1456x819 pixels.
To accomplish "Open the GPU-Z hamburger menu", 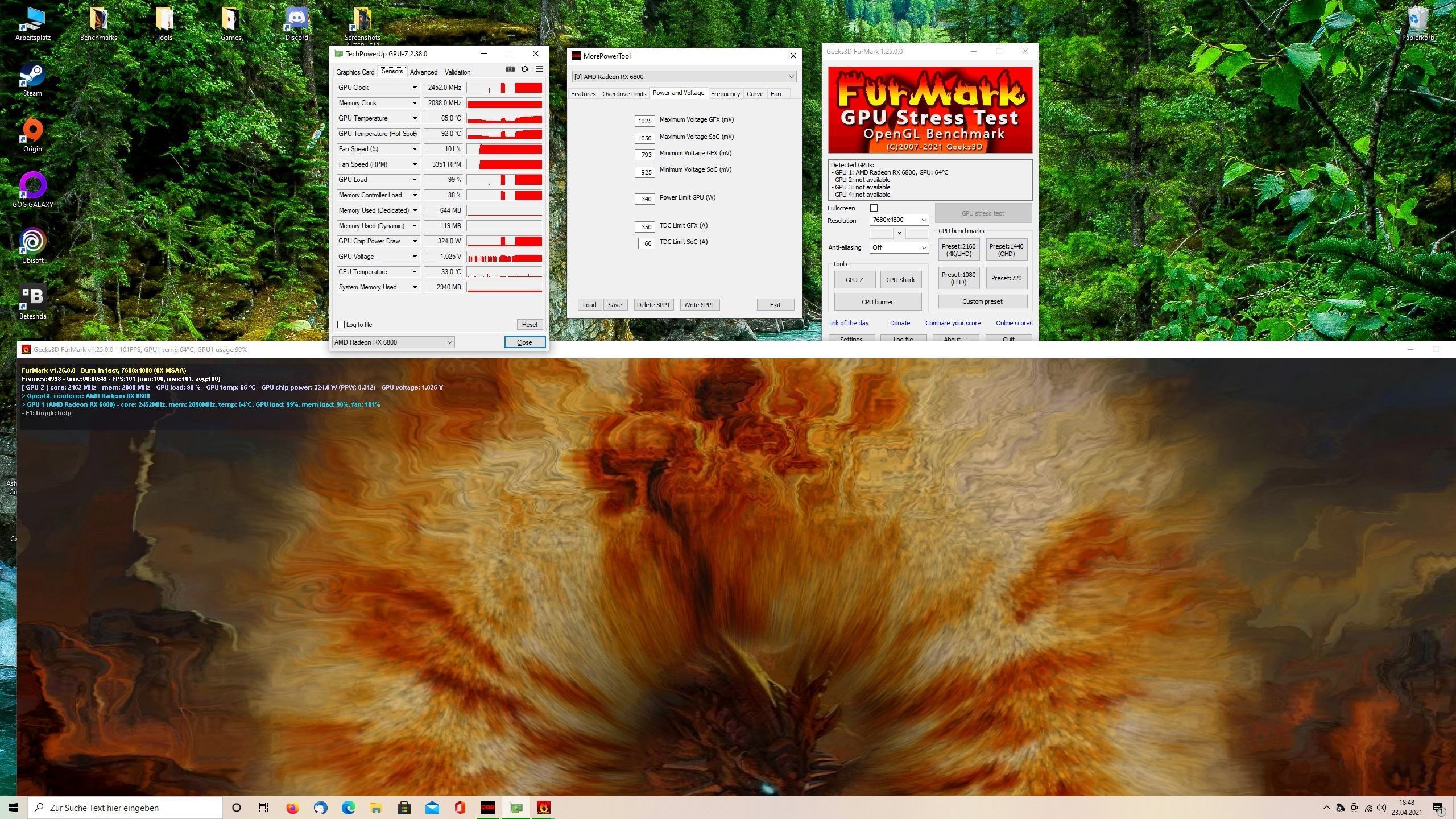I will (539, 69).
